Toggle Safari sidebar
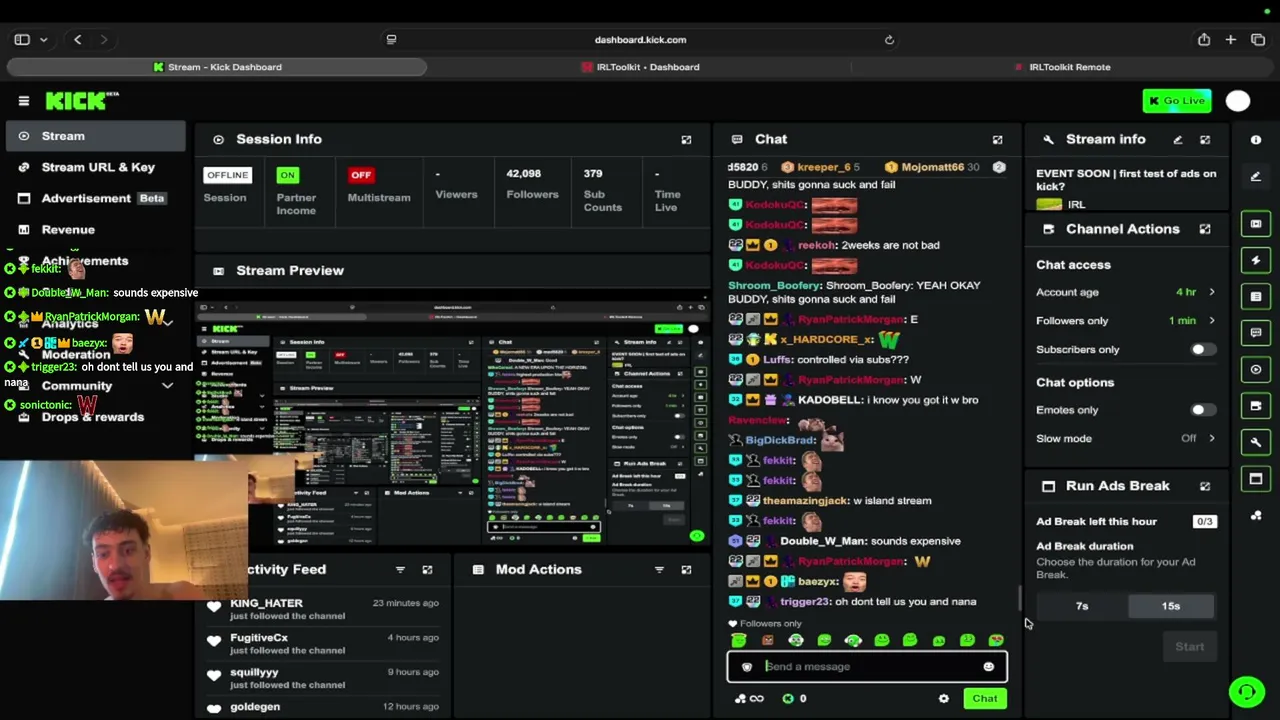Image resolution: width=1280 pixels, height=720 pixels. (x=22, y=40)
